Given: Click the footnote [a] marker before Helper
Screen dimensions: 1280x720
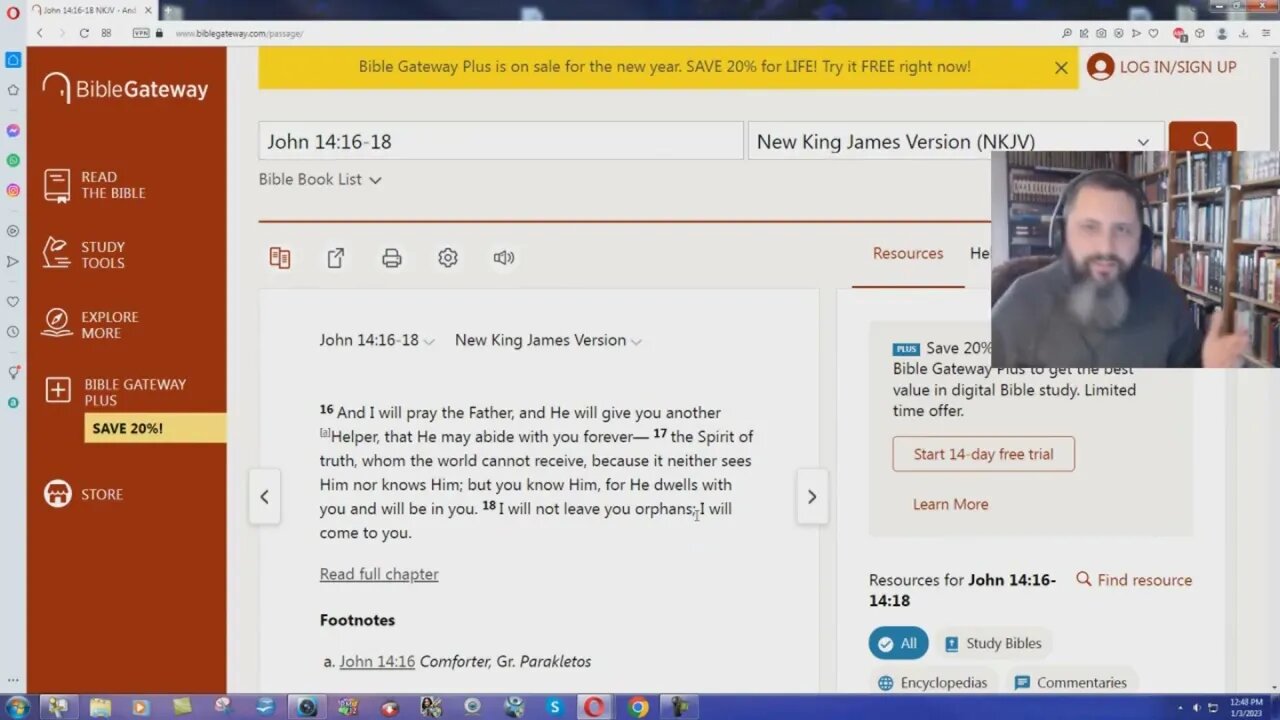Looking at the screenshot, I should coord(325,433).
